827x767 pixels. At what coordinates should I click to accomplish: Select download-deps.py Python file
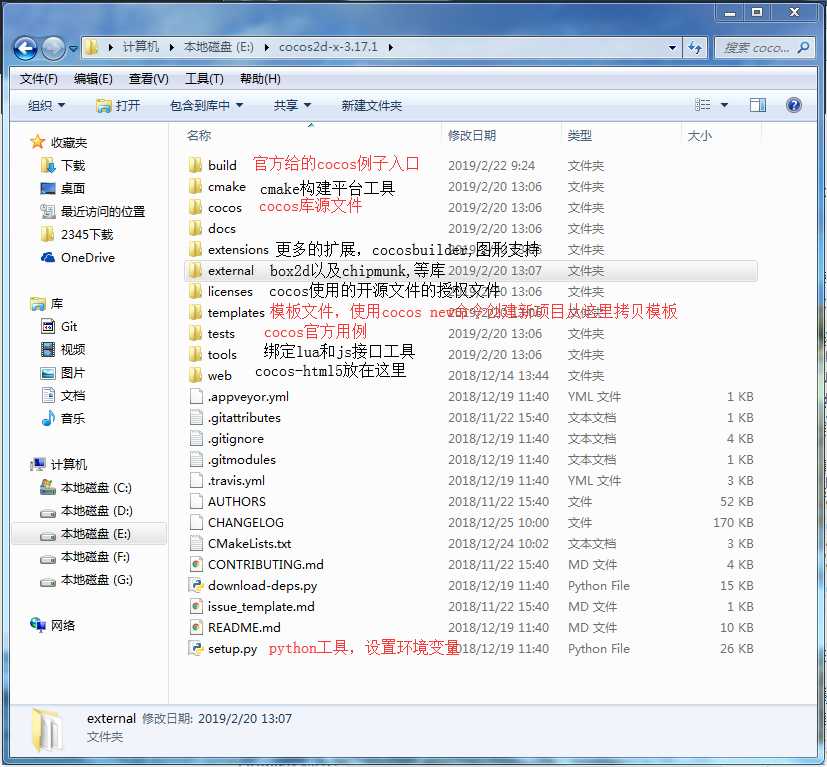point(253,586)
